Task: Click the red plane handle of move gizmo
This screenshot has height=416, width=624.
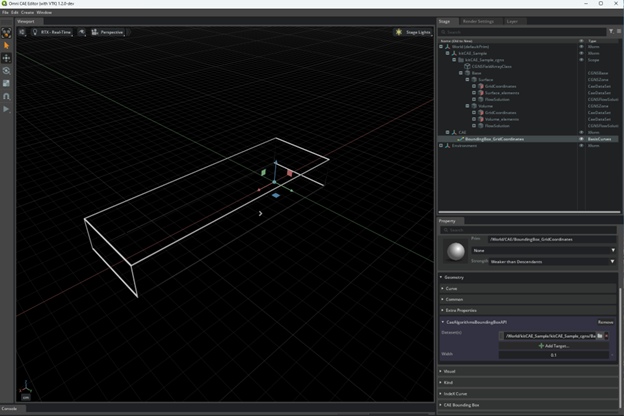Action: point(290,173)
